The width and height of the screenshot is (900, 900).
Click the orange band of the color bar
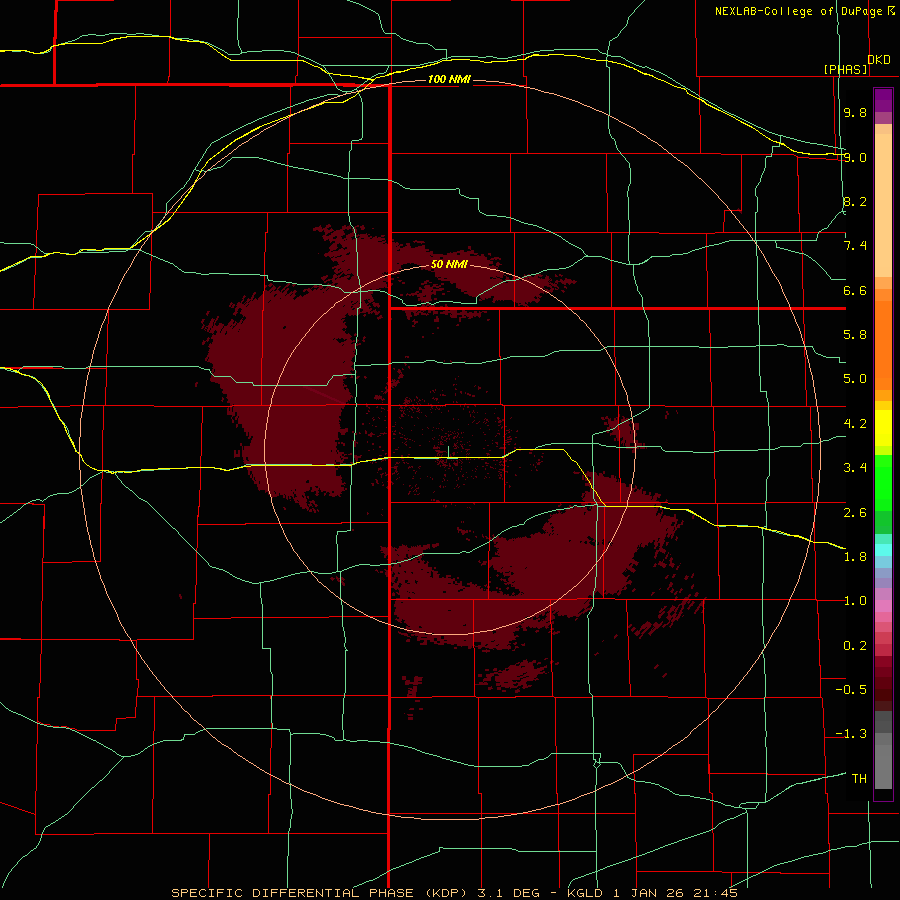[x=883, y=345]
